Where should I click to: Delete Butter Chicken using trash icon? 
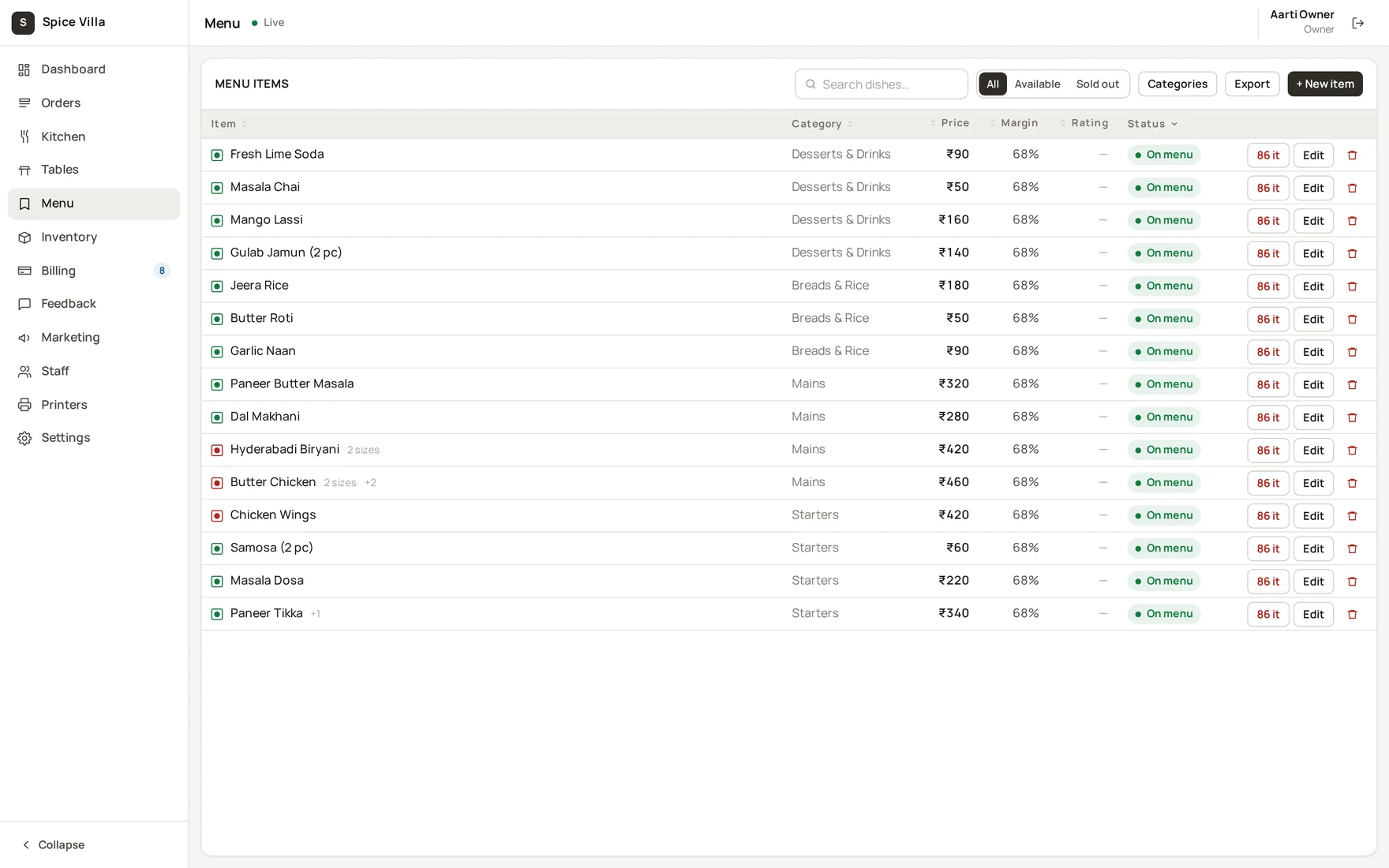pos(1352,483)
